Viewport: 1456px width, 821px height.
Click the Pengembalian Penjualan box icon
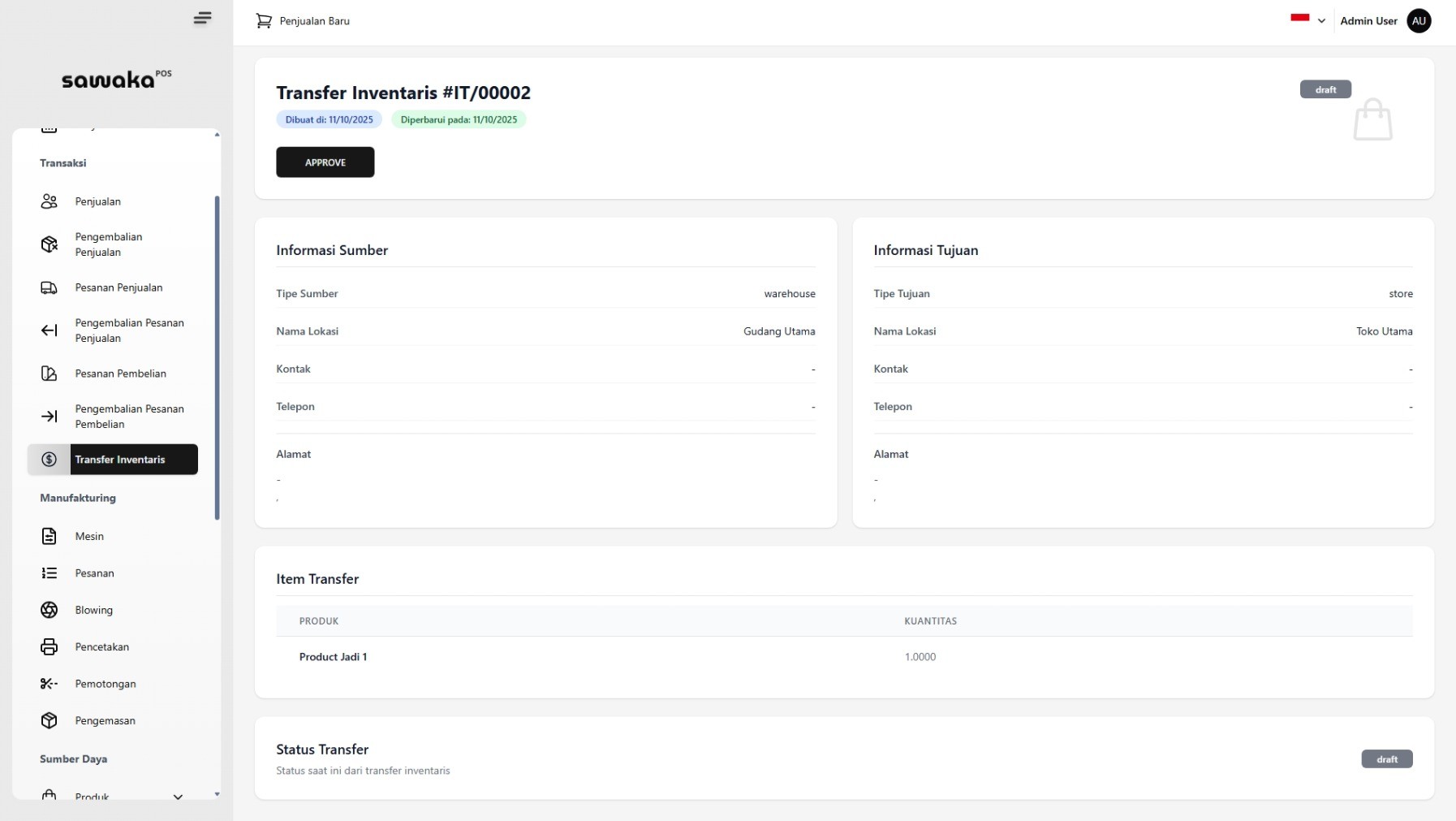(49, 244)
